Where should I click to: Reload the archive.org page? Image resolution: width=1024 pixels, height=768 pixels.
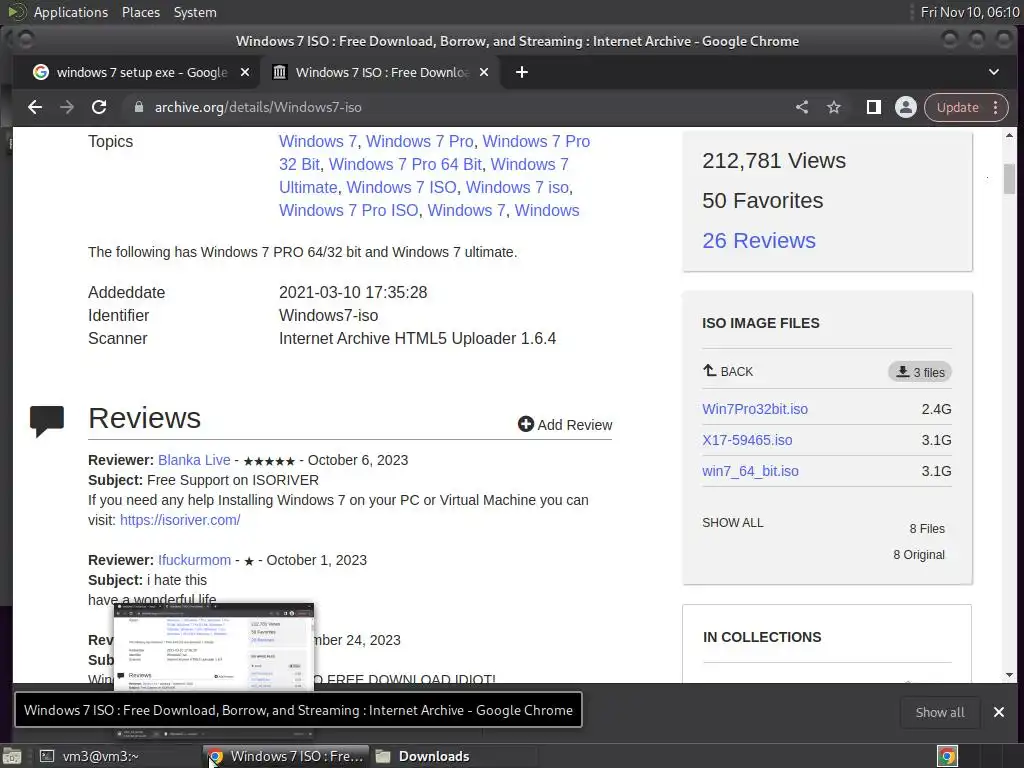coord(99,107)
